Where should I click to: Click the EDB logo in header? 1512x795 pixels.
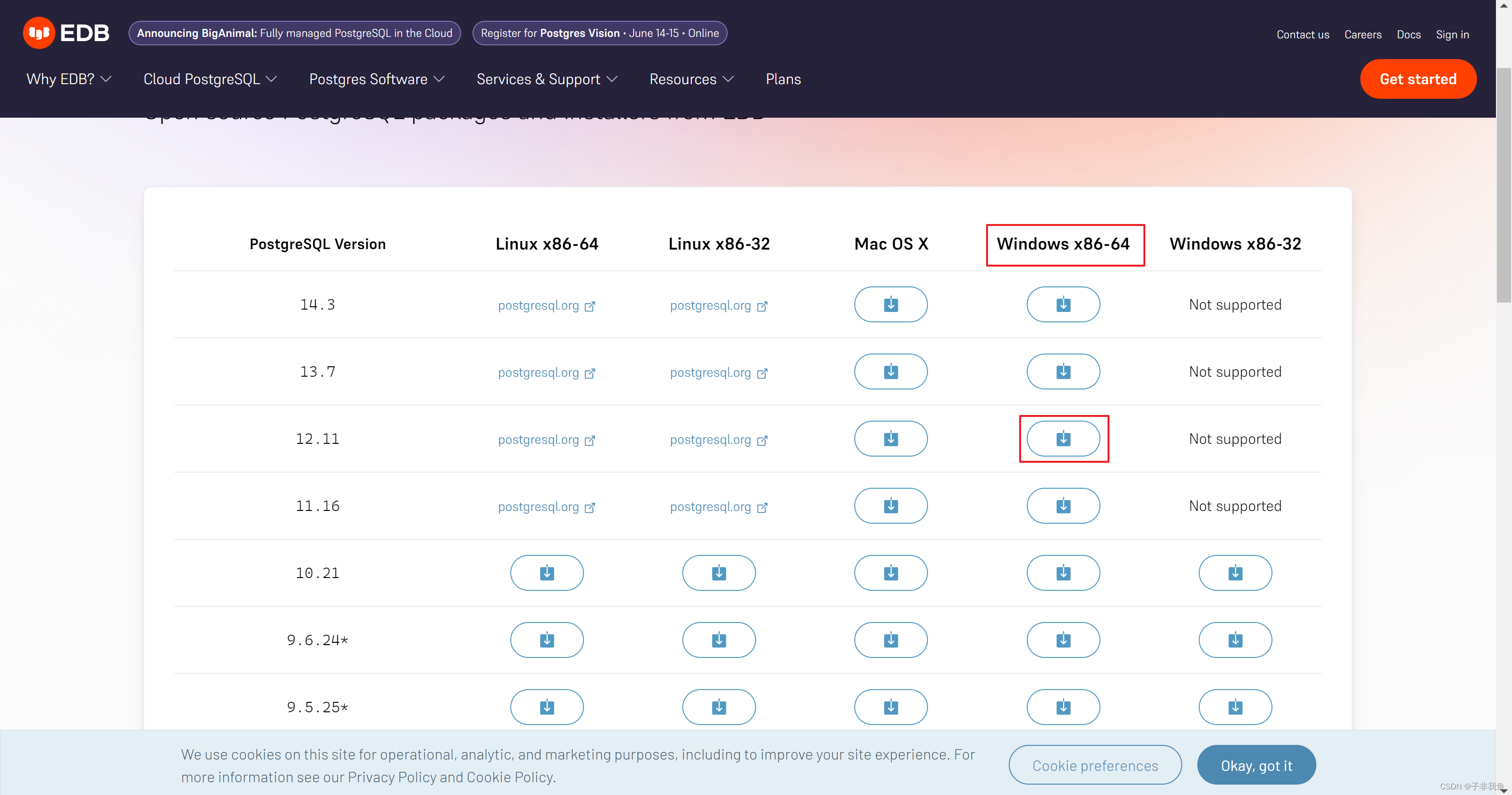[x=66, y=33]
